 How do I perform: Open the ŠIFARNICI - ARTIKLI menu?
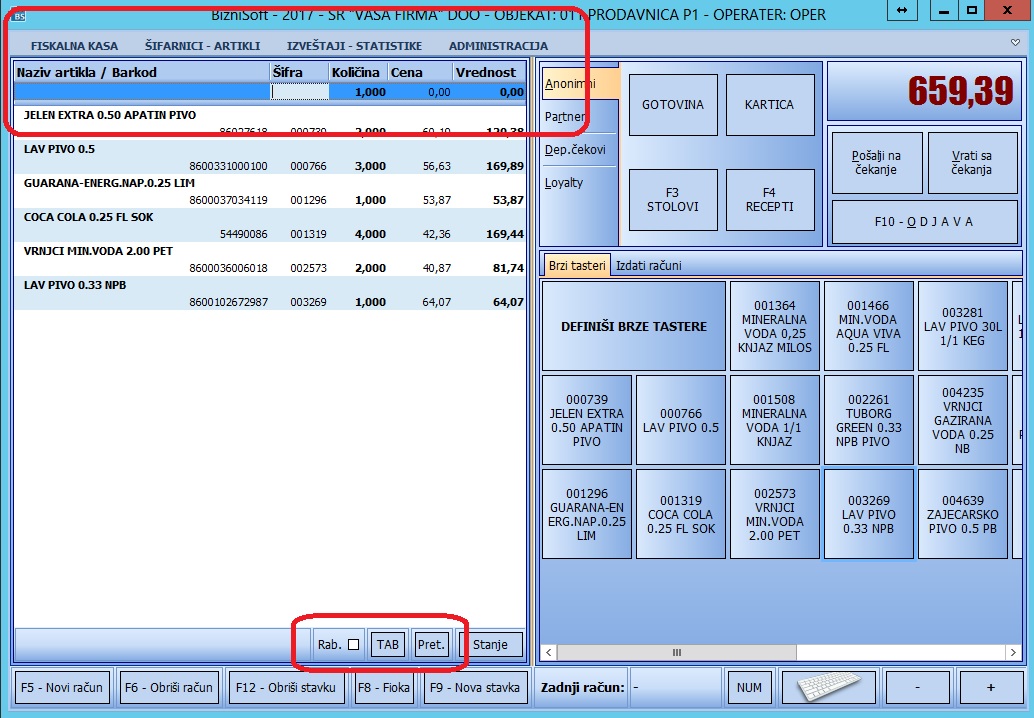[202, 46]
